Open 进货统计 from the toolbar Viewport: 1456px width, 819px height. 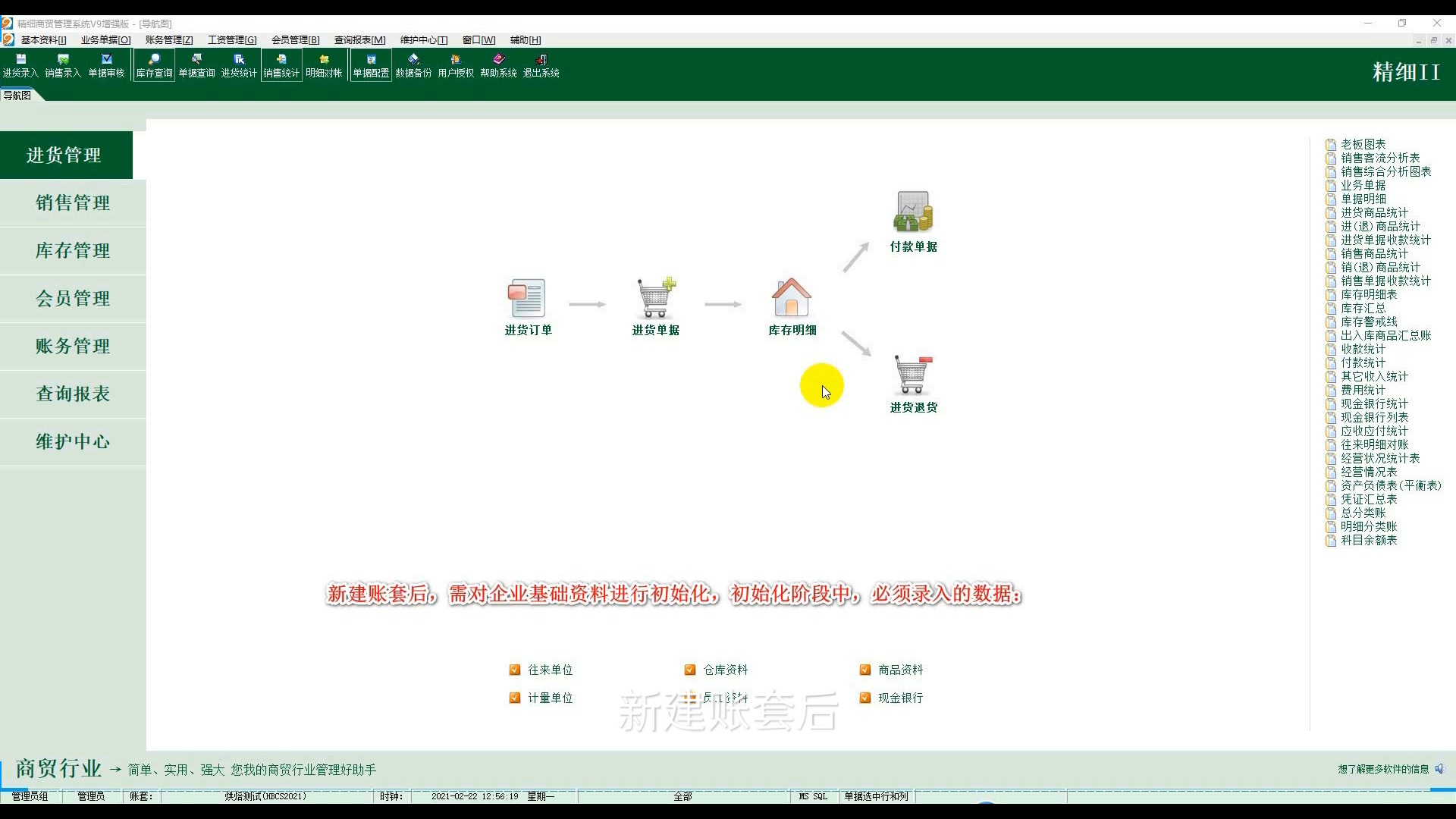point(239,66)
